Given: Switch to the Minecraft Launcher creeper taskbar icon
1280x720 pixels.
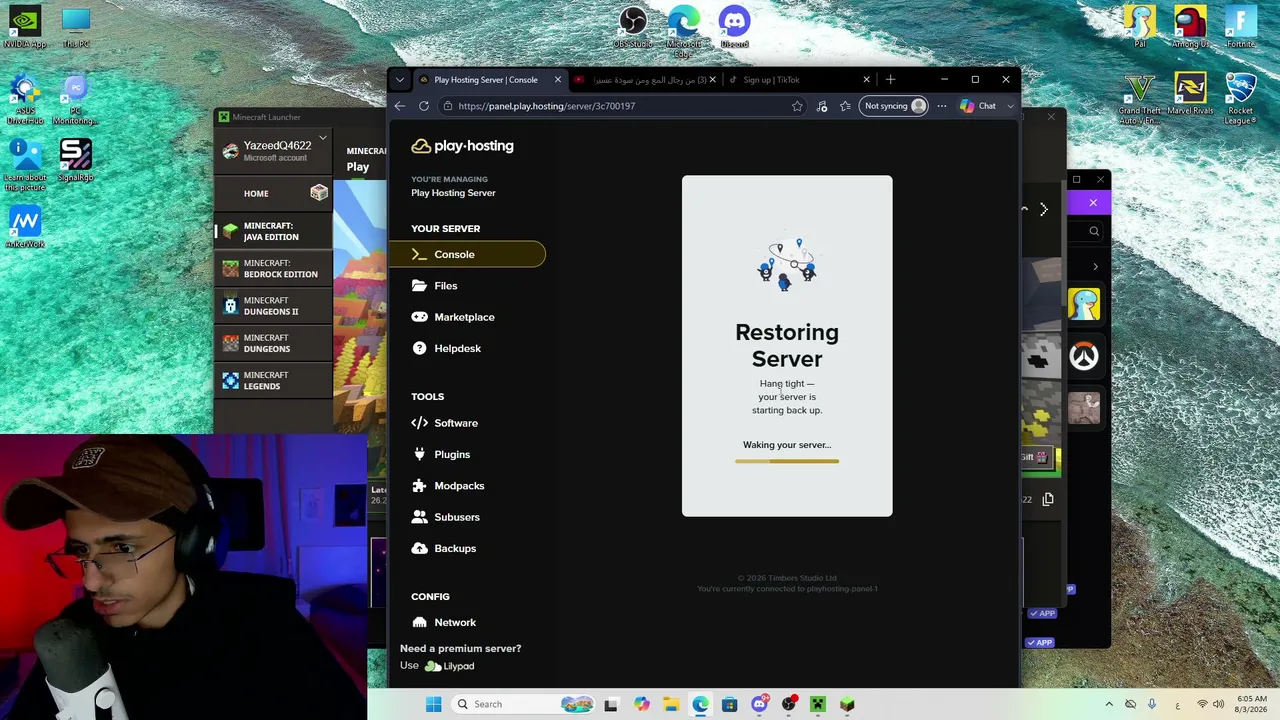Looking at the screenshot, I should [818, 704].
